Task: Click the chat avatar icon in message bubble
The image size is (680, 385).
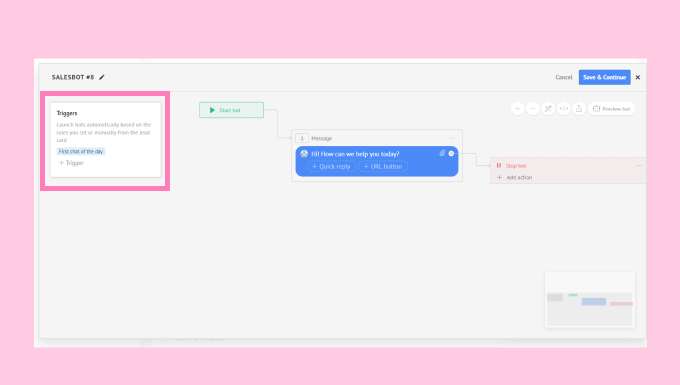Action: click(304, 153)
